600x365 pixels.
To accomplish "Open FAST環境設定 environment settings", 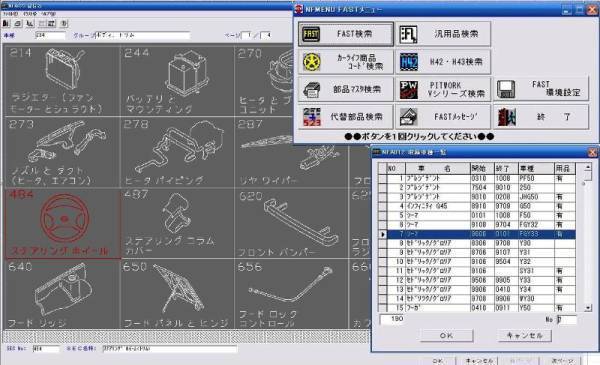I will (541, 89).
